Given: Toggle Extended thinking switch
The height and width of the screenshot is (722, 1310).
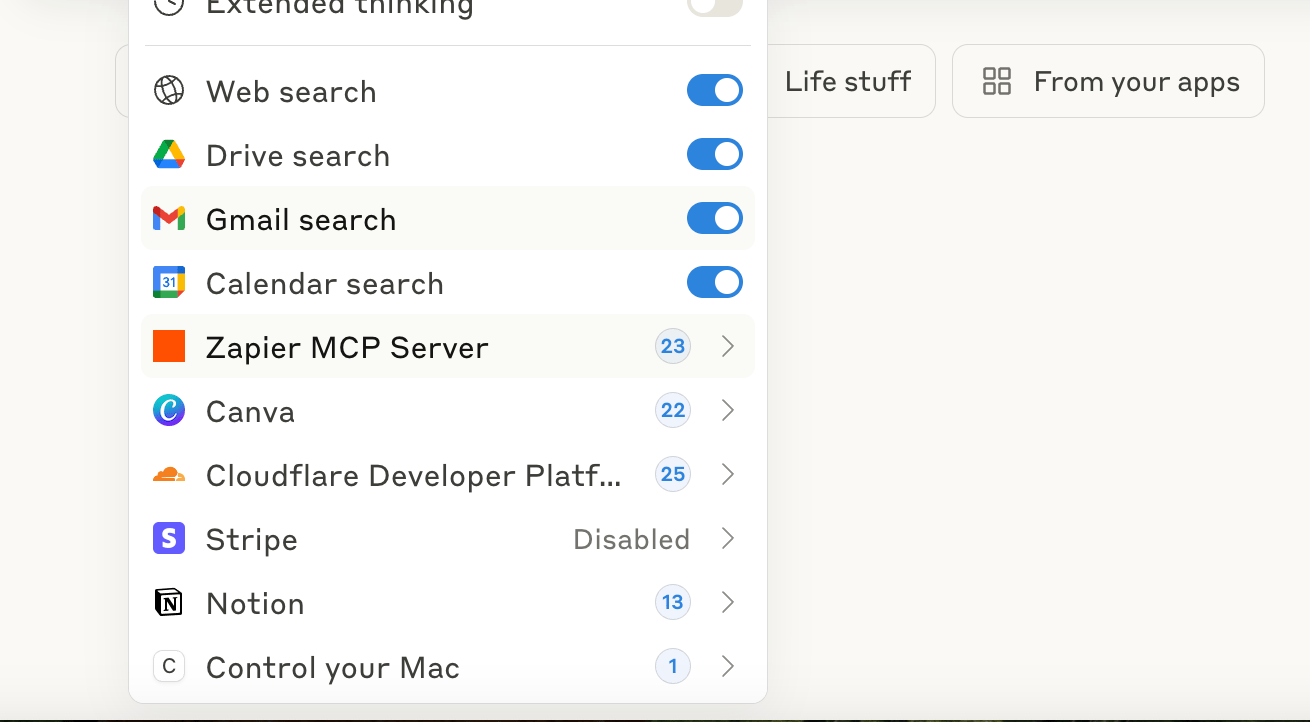Looking at the screenshot, I should pos(715,6).
